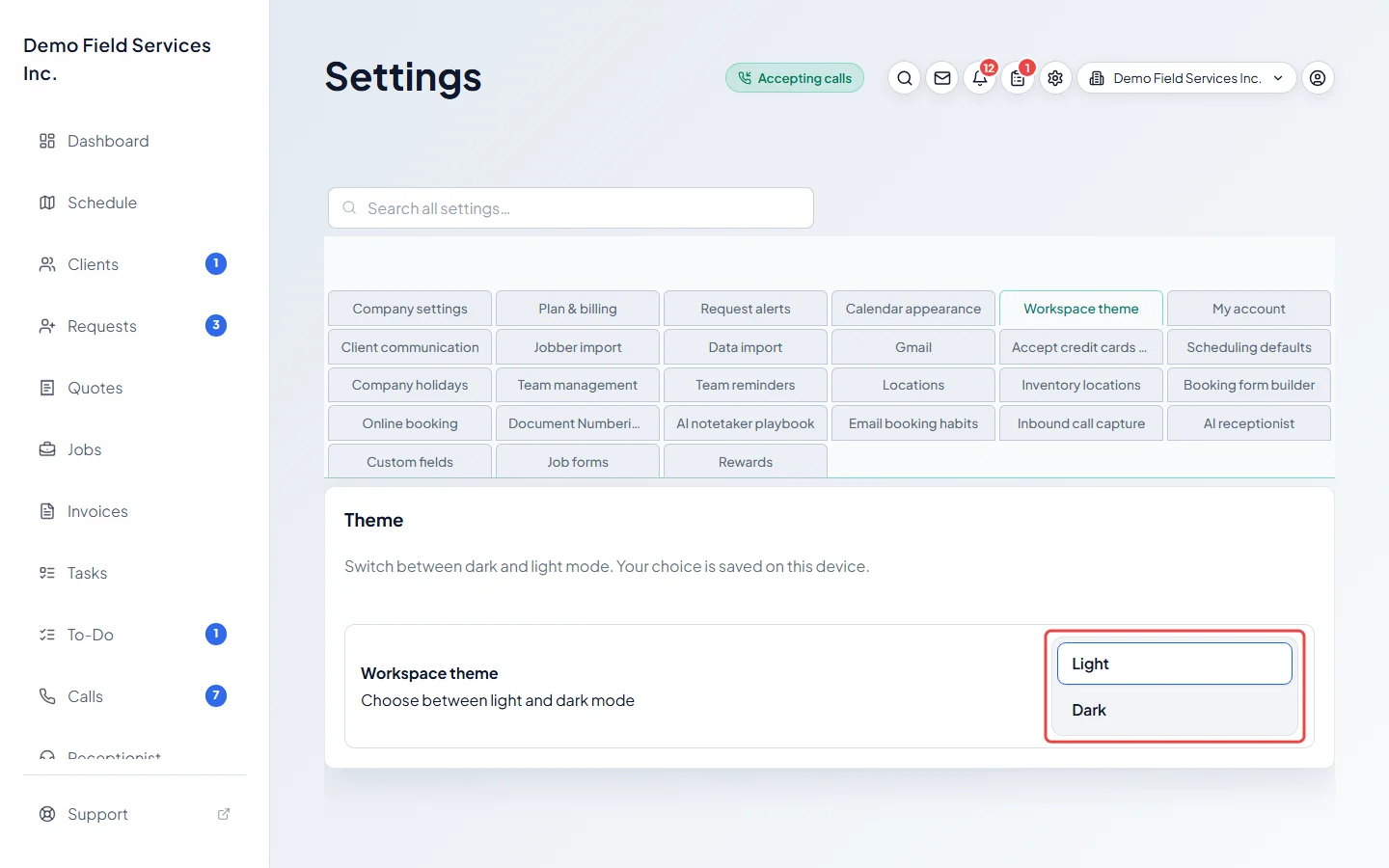Open the Booking form builder tab
This screenshot has width=1389, height=868.
(x=1249, y=385)
